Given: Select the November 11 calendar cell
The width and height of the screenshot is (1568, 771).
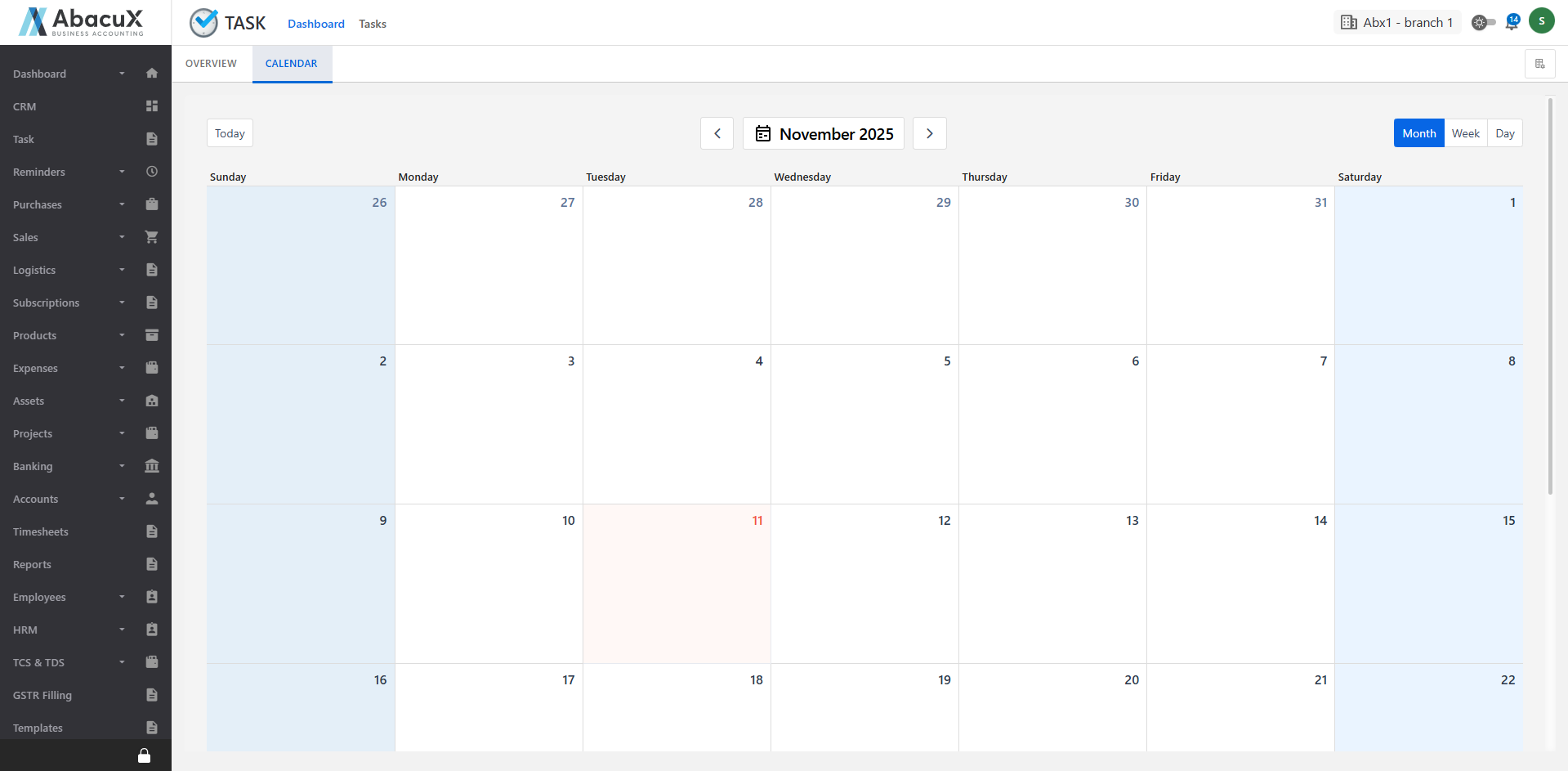Looking at the screenshot, I should pyautogui.click(x=677, y=584).
